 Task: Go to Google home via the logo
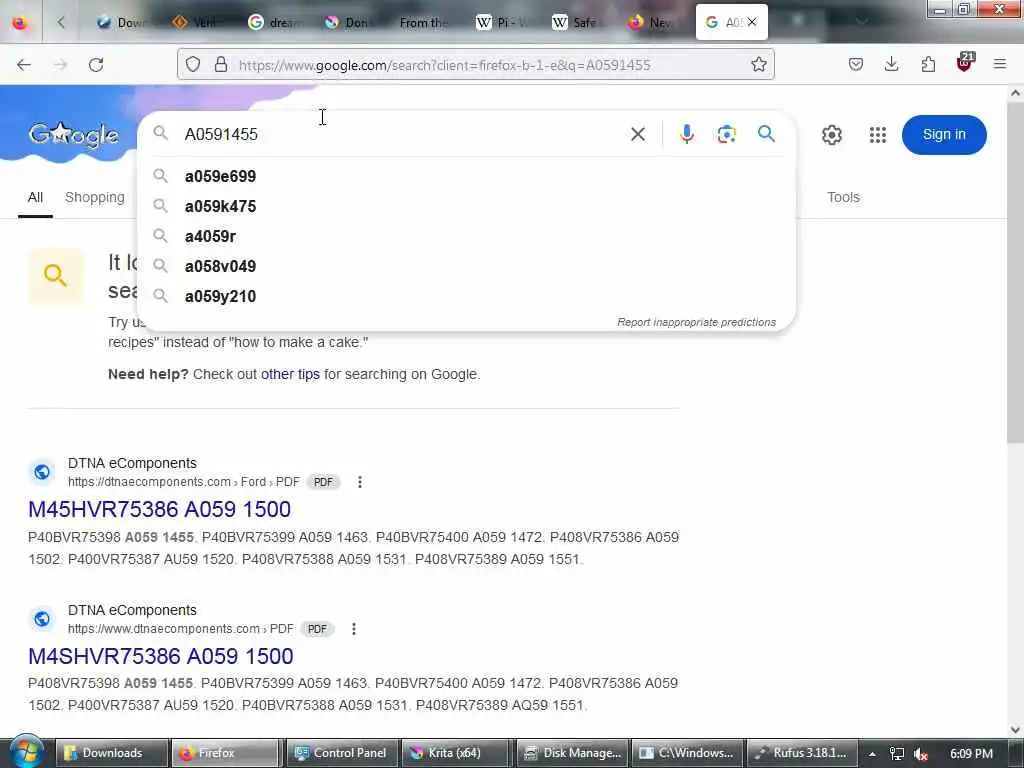(x=73, y=135)
